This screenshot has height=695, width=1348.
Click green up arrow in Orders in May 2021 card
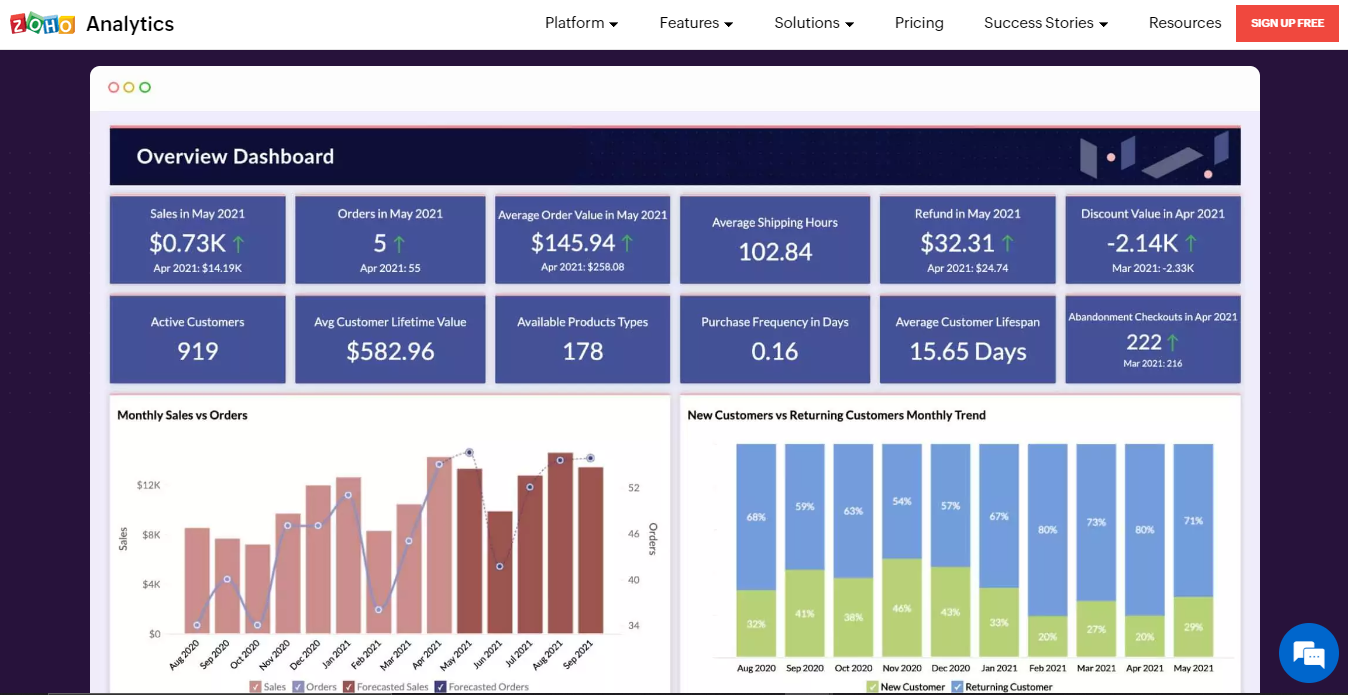[399, 243]
